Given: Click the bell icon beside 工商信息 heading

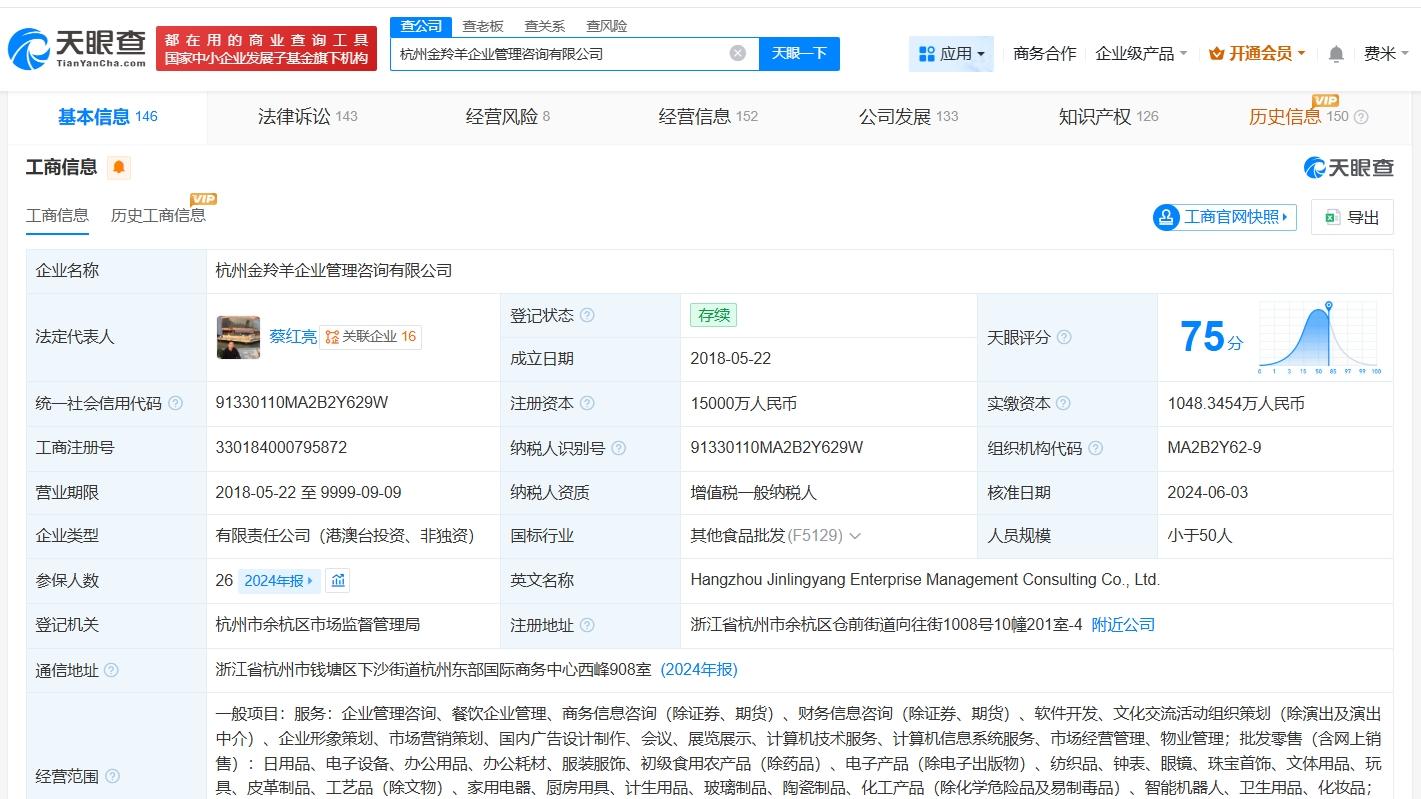Looking at the screenshot, I should 120,167.
